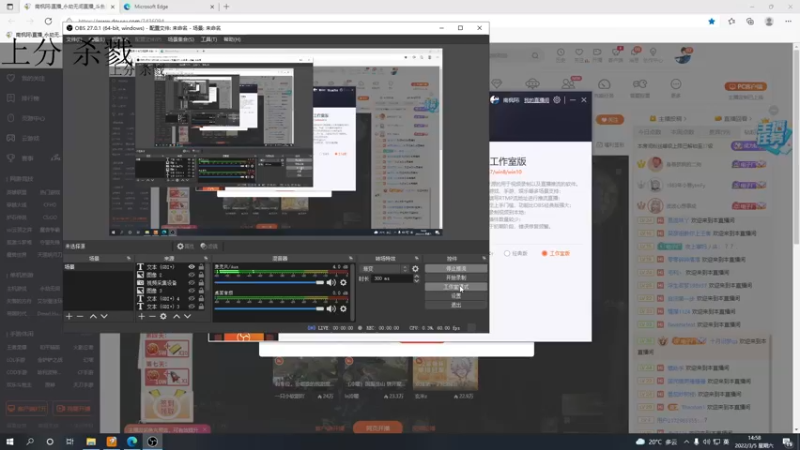This screenshot has height=450, width=800.
Task: Add a new scene in OBS
Action: tap(69, 316)
